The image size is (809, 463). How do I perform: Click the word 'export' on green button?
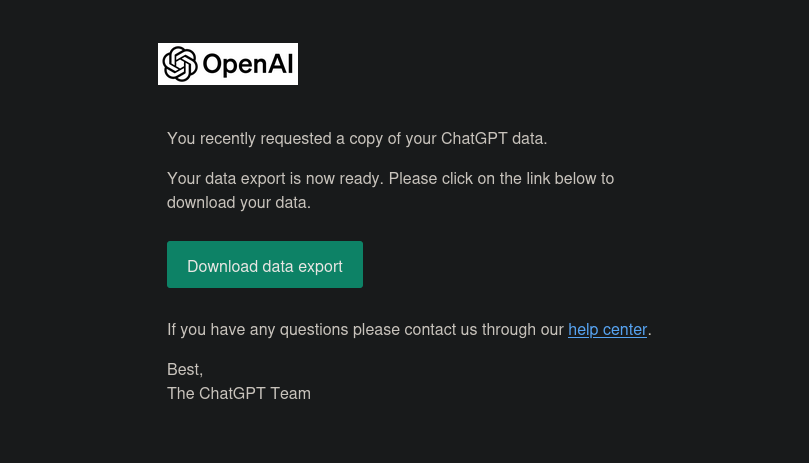[x=320, y=267]
